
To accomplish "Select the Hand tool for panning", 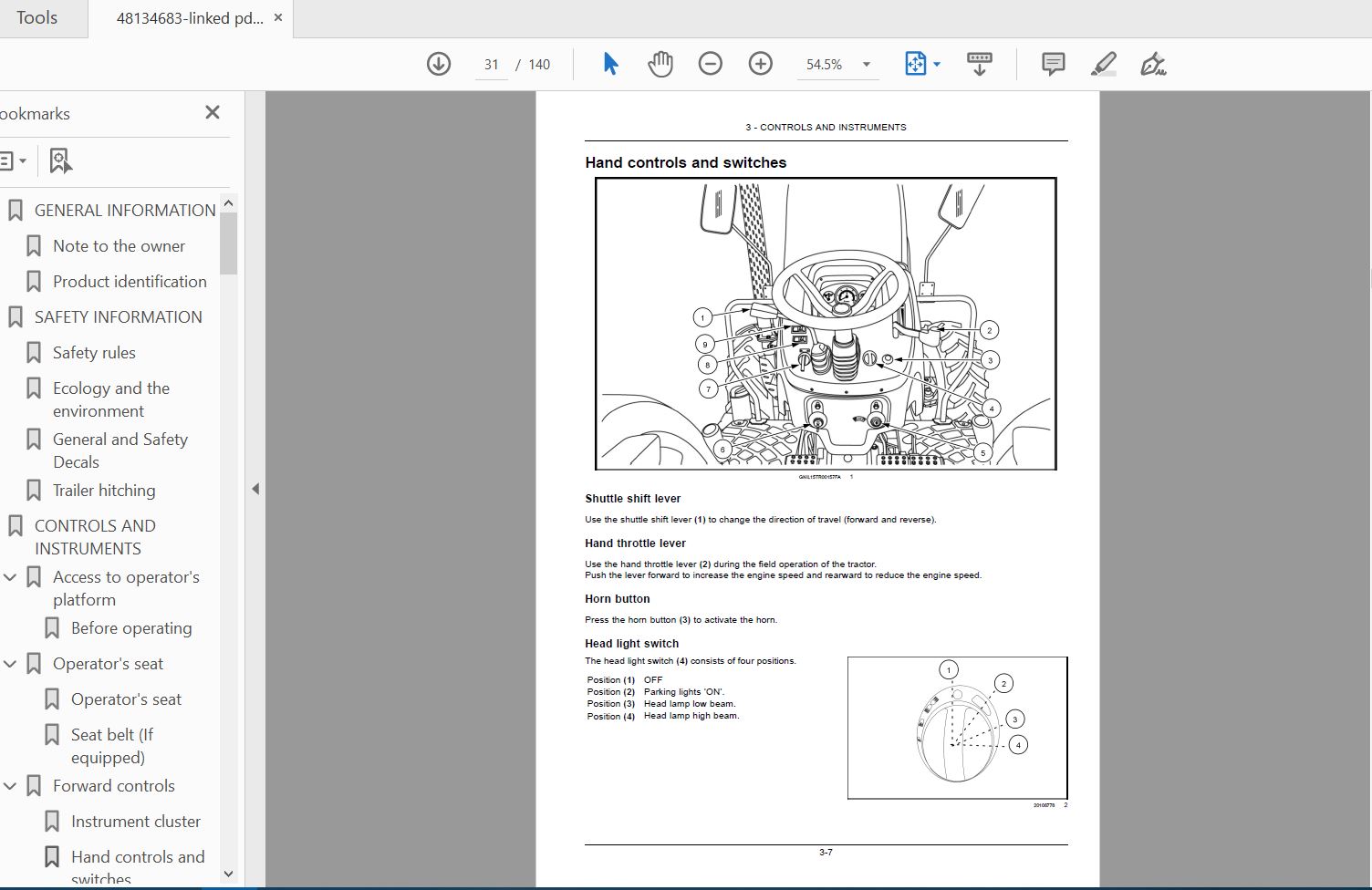I will pyautogui.click(x=660, y=64).
